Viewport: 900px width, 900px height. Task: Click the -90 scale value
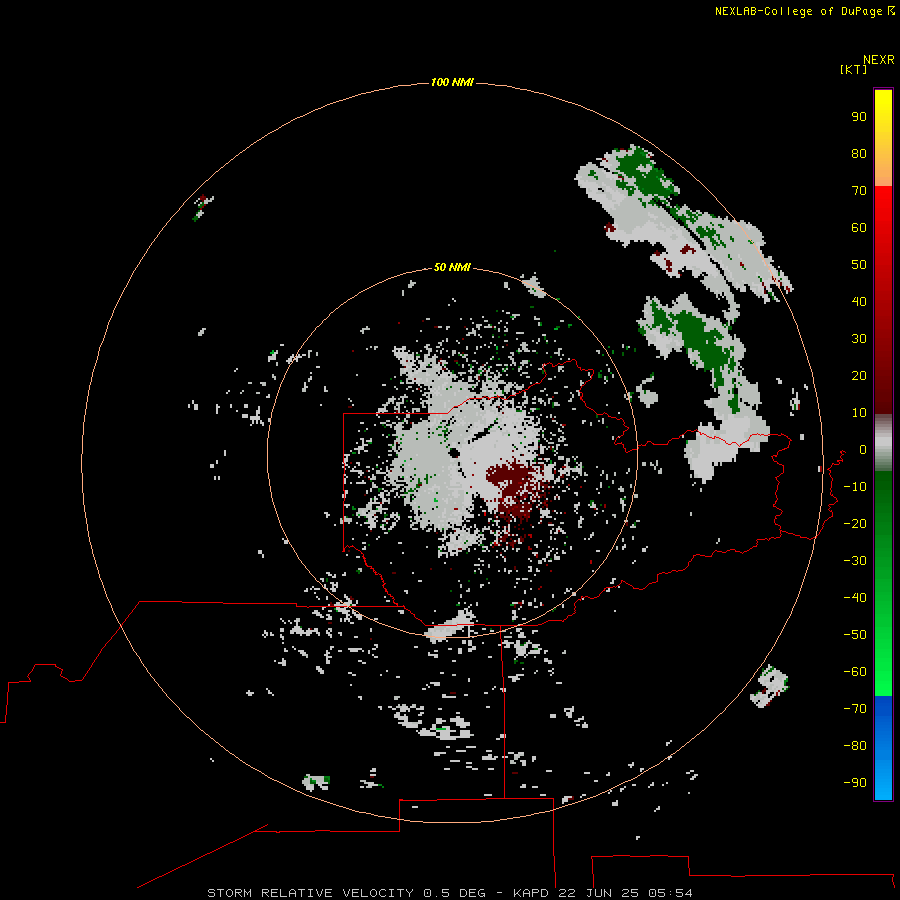[x=855, y=783]
